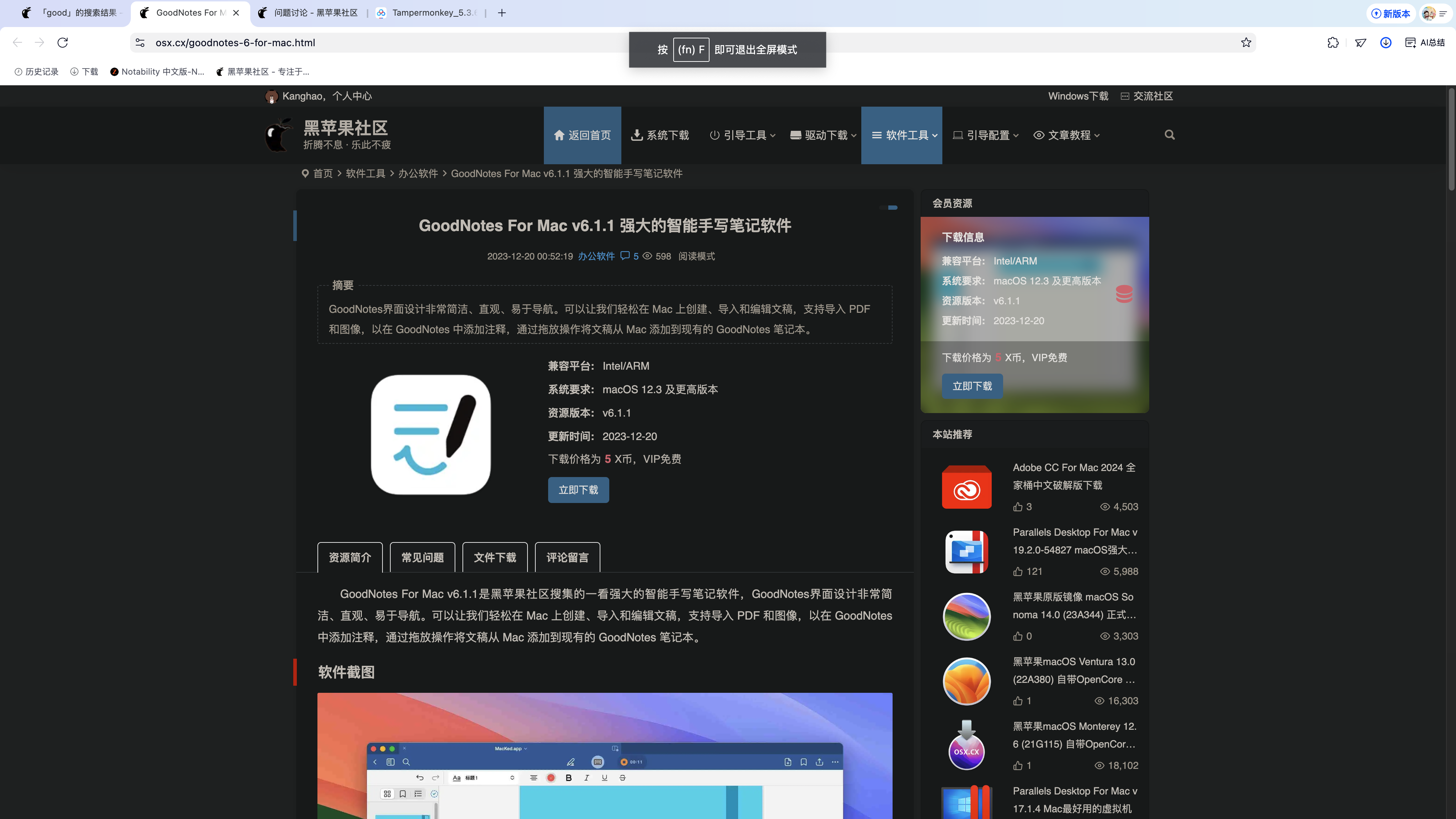Open the Notability 中文版 bookmark

[x=157, y=72]
